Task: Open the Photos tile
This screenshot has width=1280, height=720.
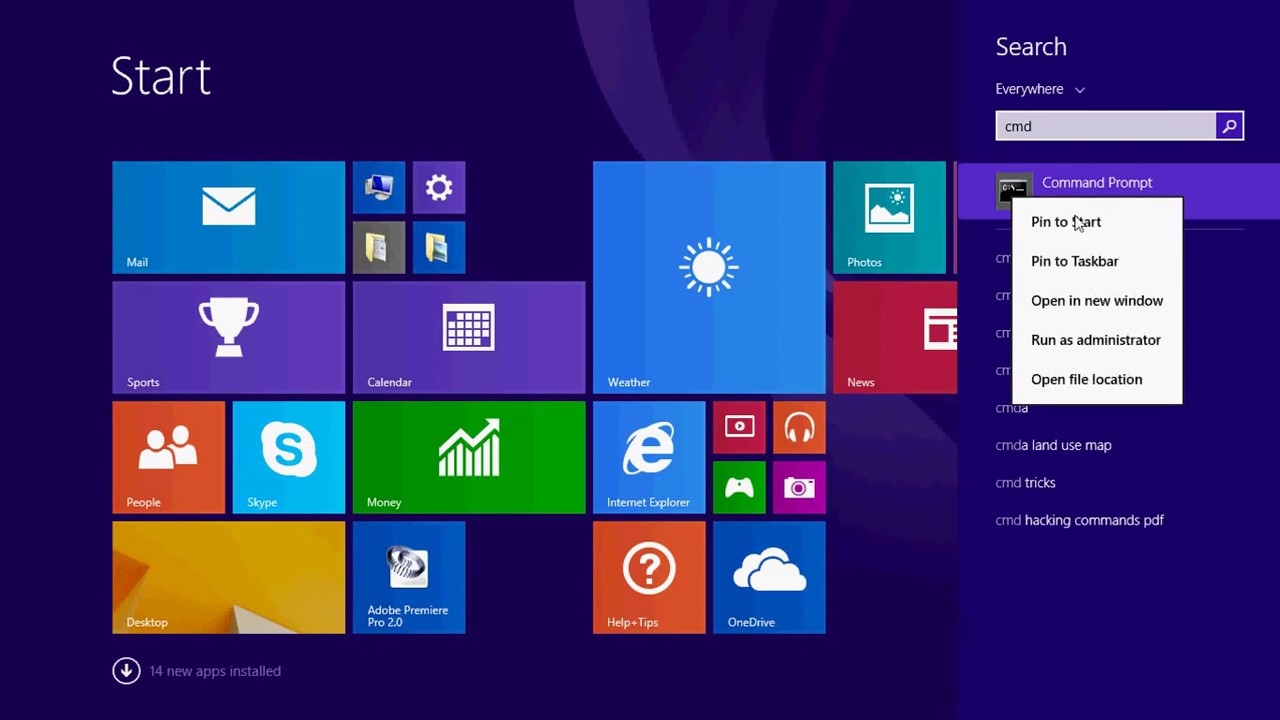Action: coord(889,217)
